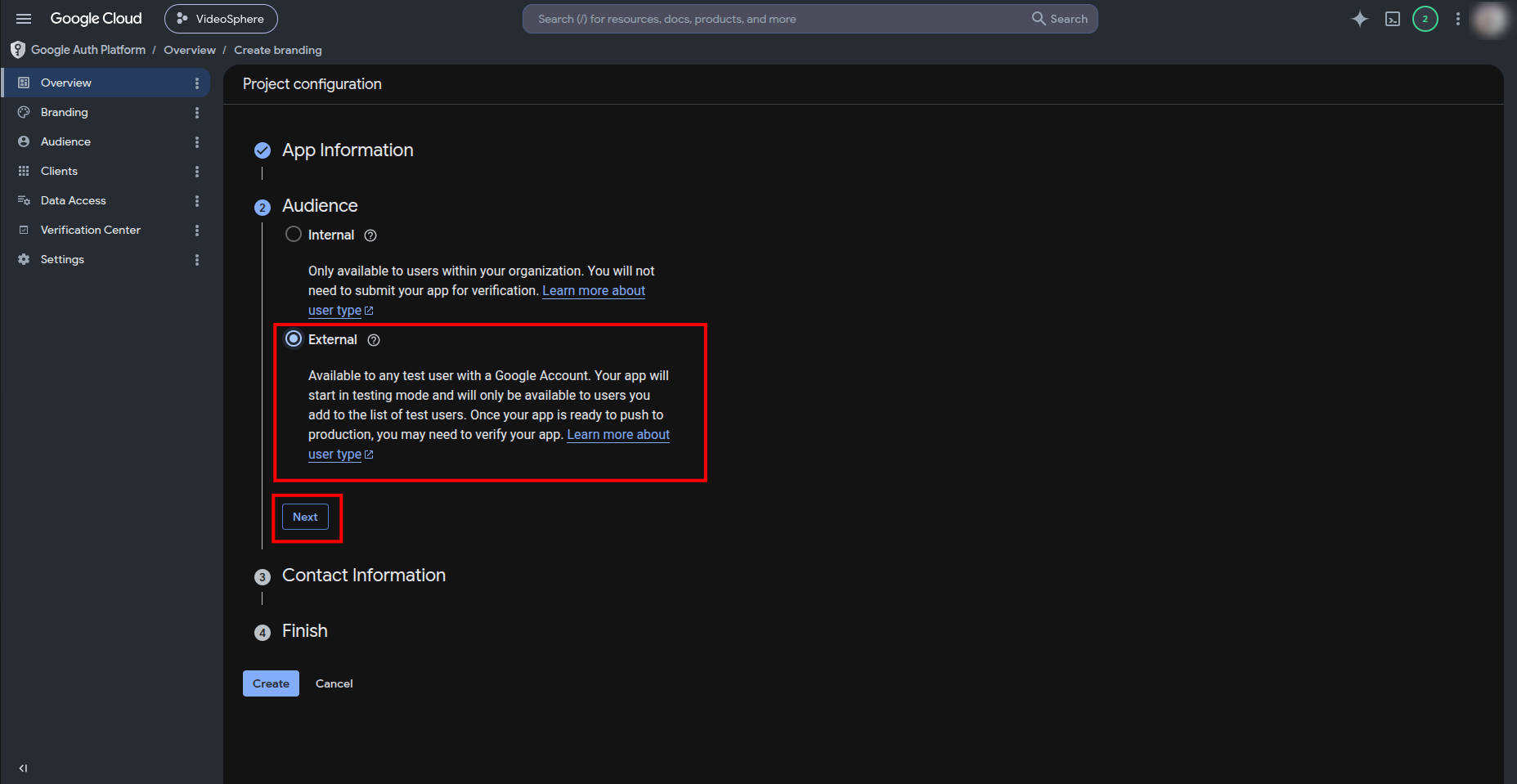Open the Verification Center three-dot menu

(197, 231)
